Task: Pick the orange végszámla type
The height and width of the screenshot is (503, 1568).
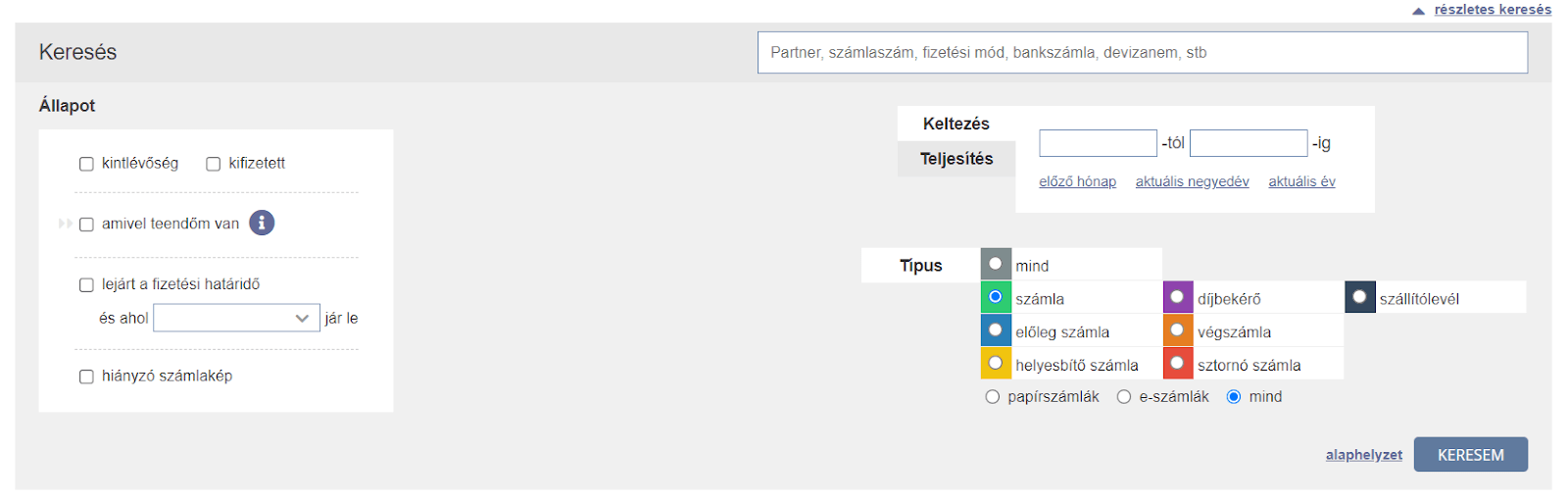Action: (x=1177, y=330)
